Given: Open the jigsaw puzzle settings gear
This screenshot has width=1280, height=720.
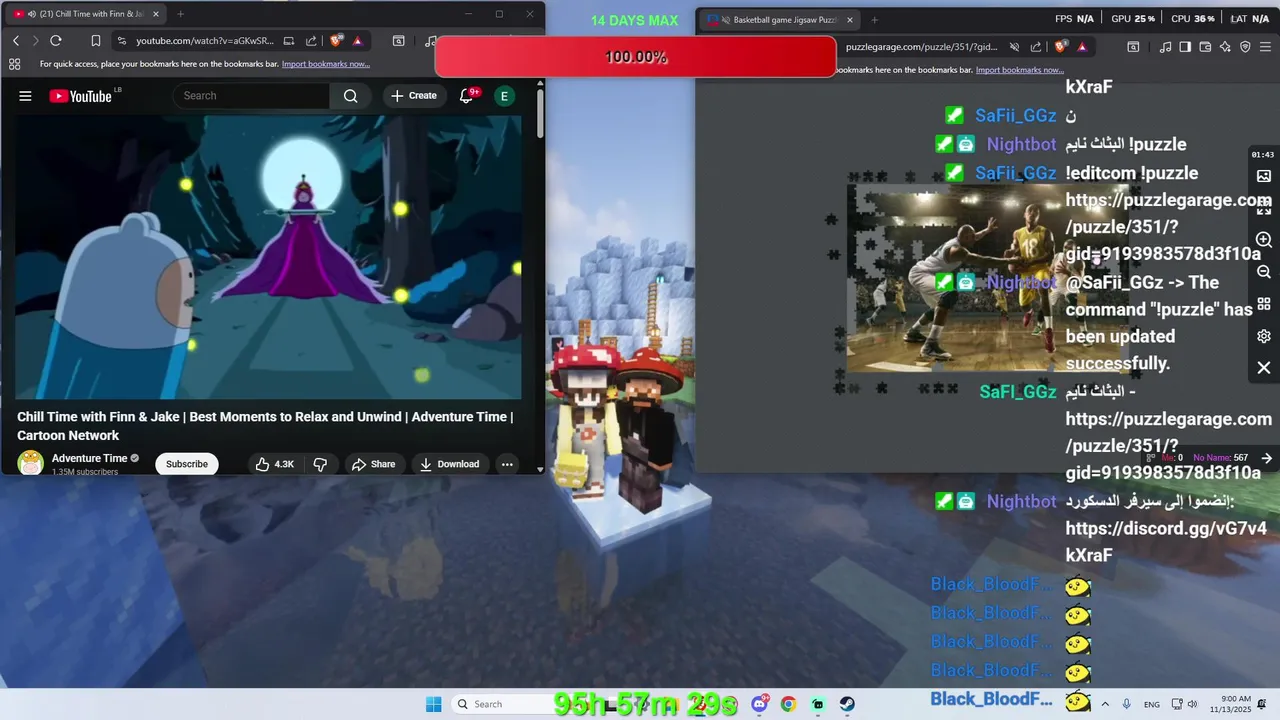Looking at the screenshot, I should [x=1264, y=336].
